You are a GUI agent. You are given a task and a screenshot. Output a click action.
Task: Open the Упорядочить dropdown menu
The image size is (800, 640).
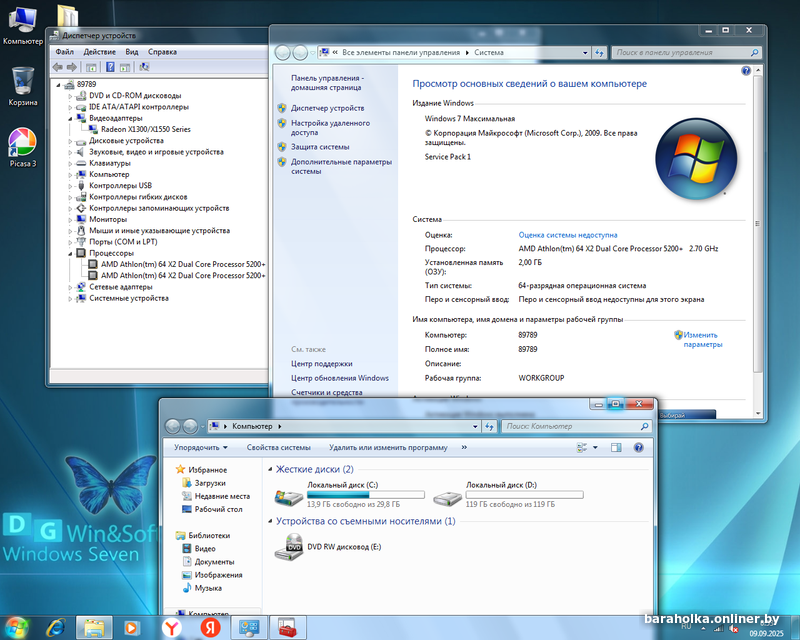pos(200,448)
